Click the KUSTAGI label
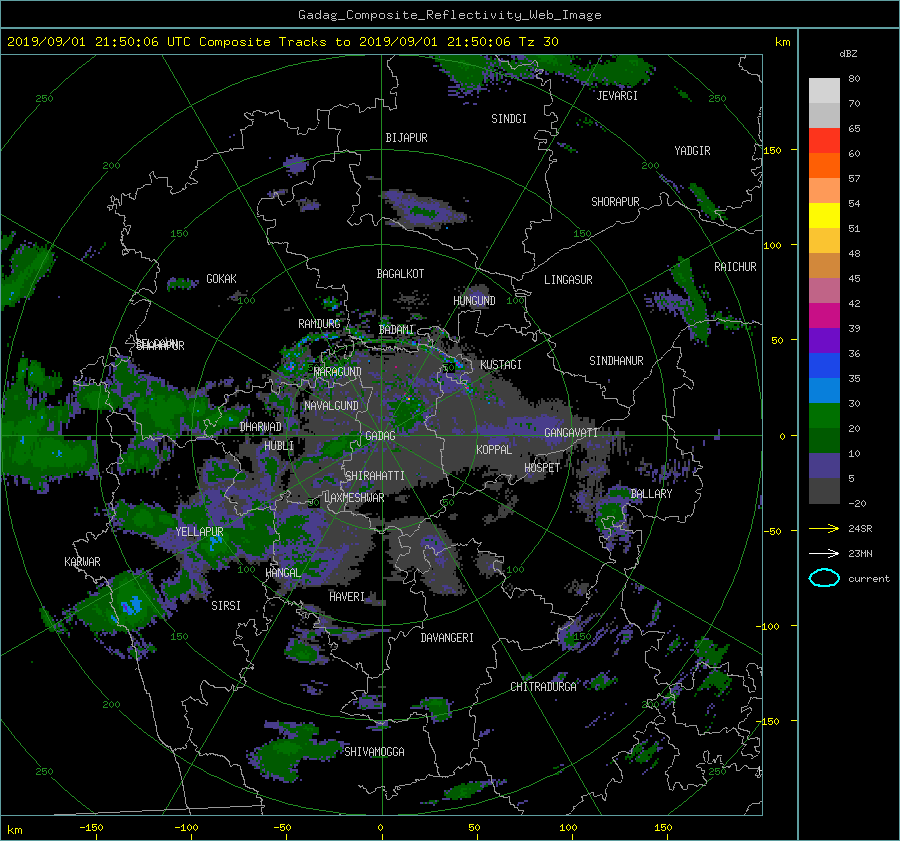The height and width of the screenshot is (841, 900). click(501, 365)
